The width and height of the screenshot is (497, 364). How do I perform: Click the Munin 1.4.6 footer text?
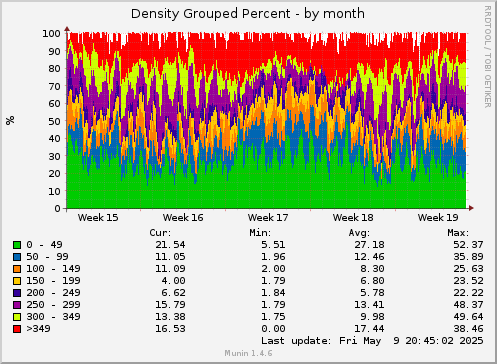point(248,353)
